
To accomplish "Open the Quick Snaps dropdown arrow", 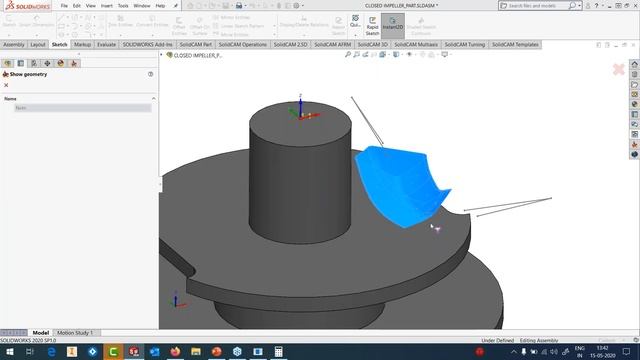I will pyautogui.click(x=356, y=36).
